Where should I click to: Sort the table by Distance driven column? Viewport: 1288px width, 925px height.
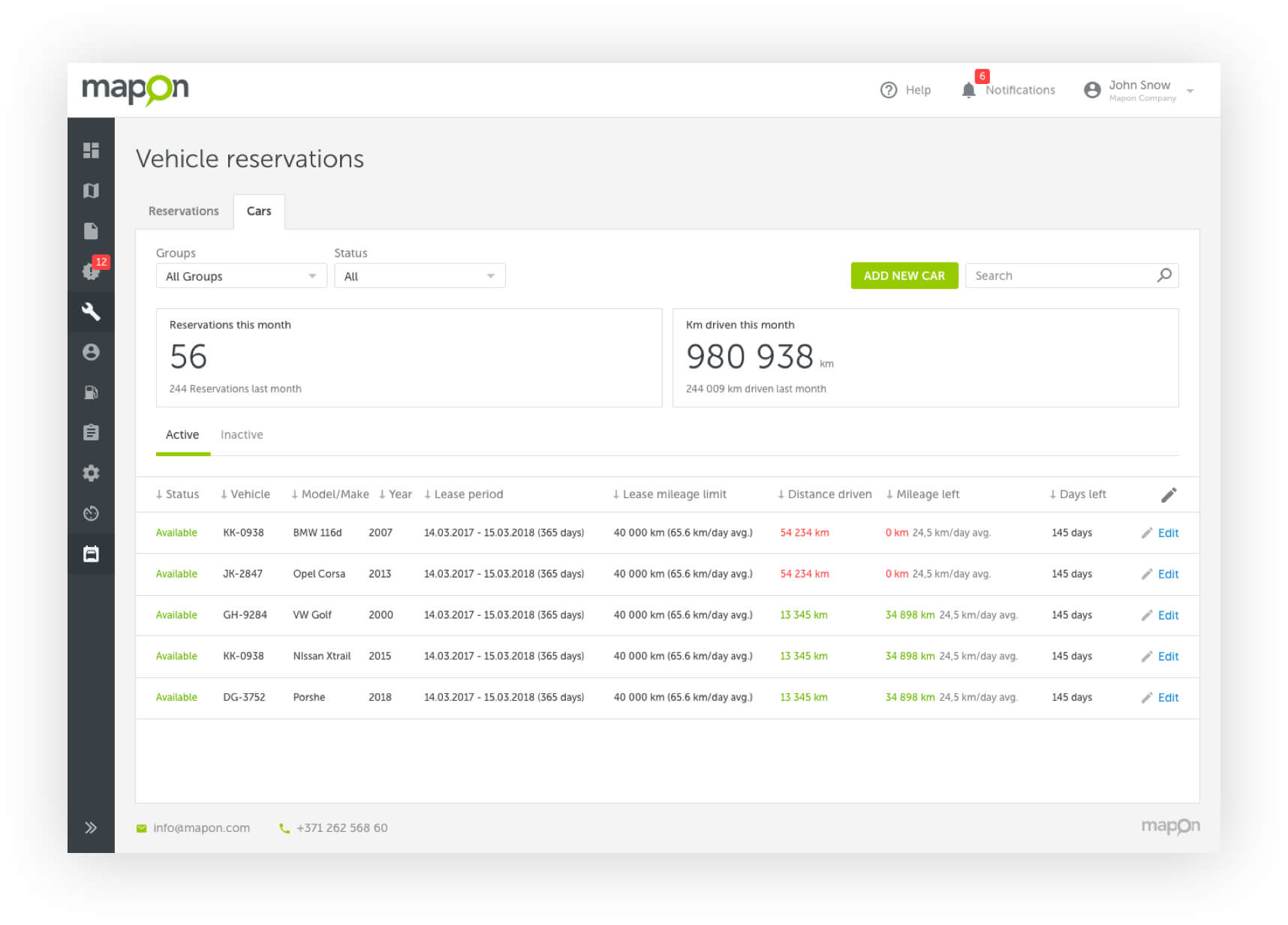tap(825, 494)
